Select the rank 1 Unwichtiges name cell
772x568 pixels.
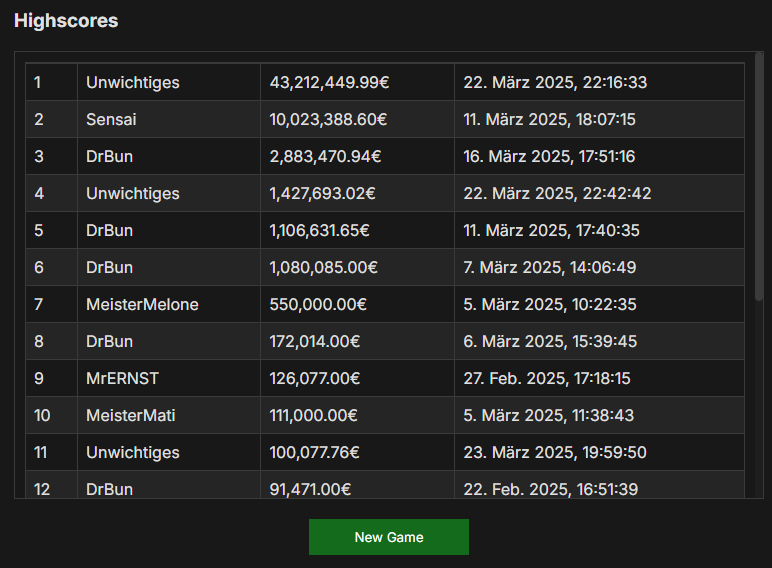coord(169,82)
